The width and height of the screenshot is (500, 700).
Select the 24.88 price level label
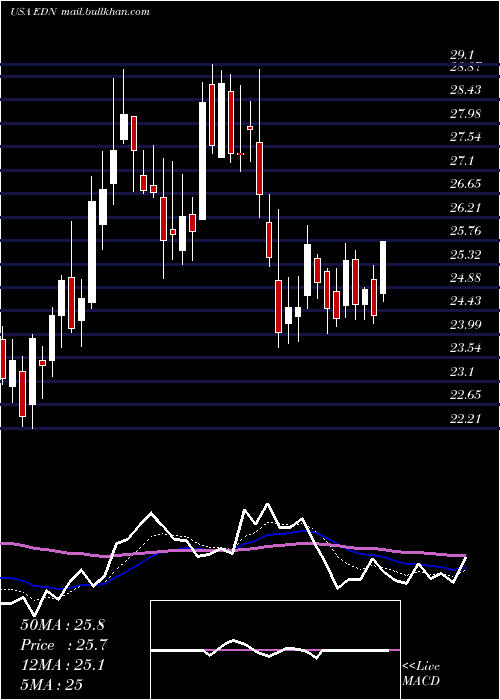coord(466,278)
